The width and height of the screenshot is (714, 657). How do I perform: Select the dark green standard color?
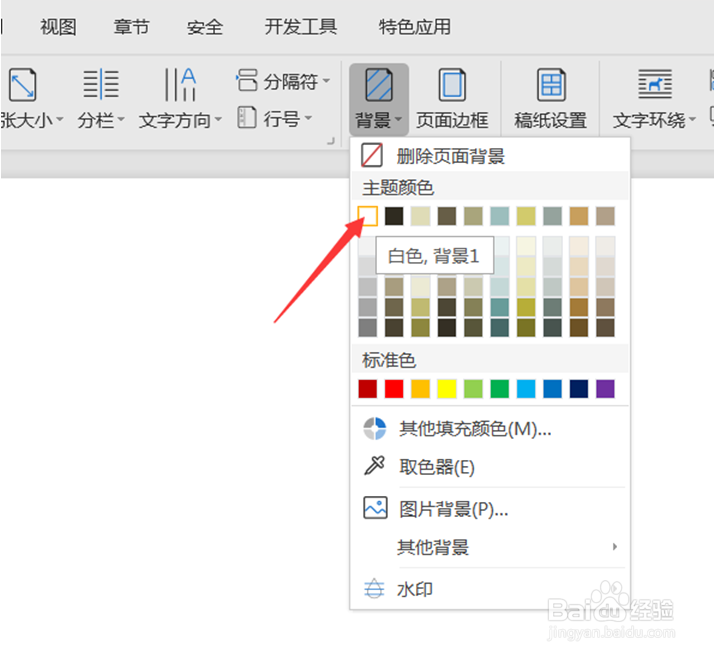[500, 389]
